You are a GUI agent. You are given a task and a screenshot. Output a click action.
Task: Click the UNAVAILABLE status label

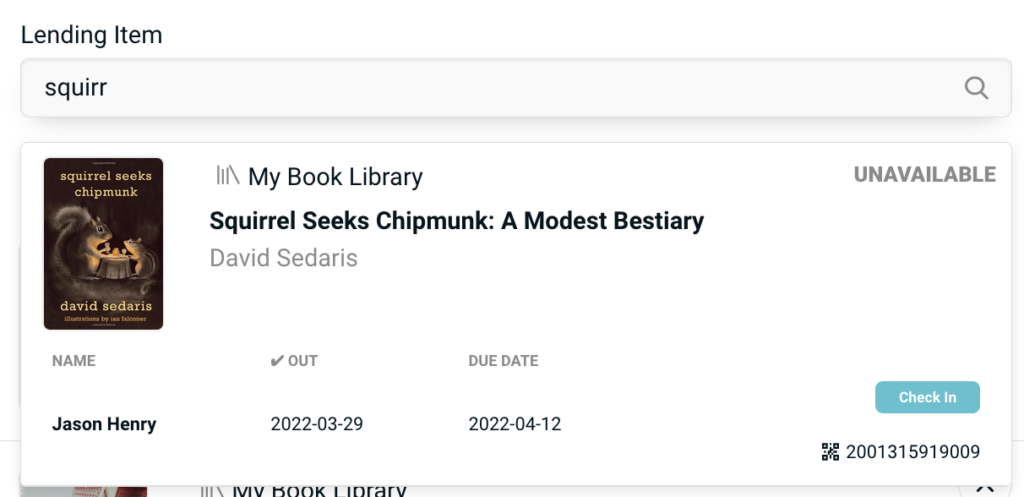click(924, 175)
